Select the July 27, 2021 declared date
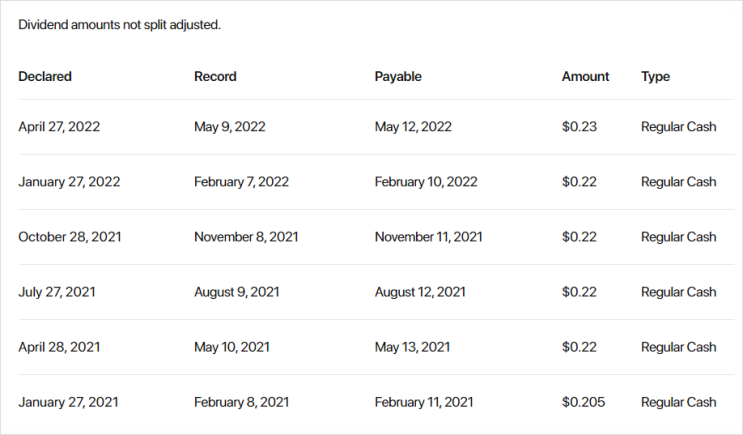 tap(57, 292)
